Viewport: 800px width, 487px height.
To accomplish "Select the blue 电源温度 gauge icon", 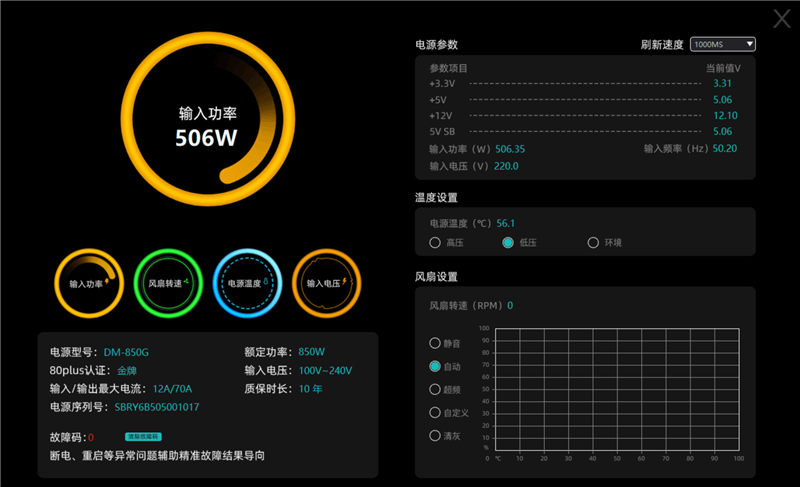I will pos(247,284).
